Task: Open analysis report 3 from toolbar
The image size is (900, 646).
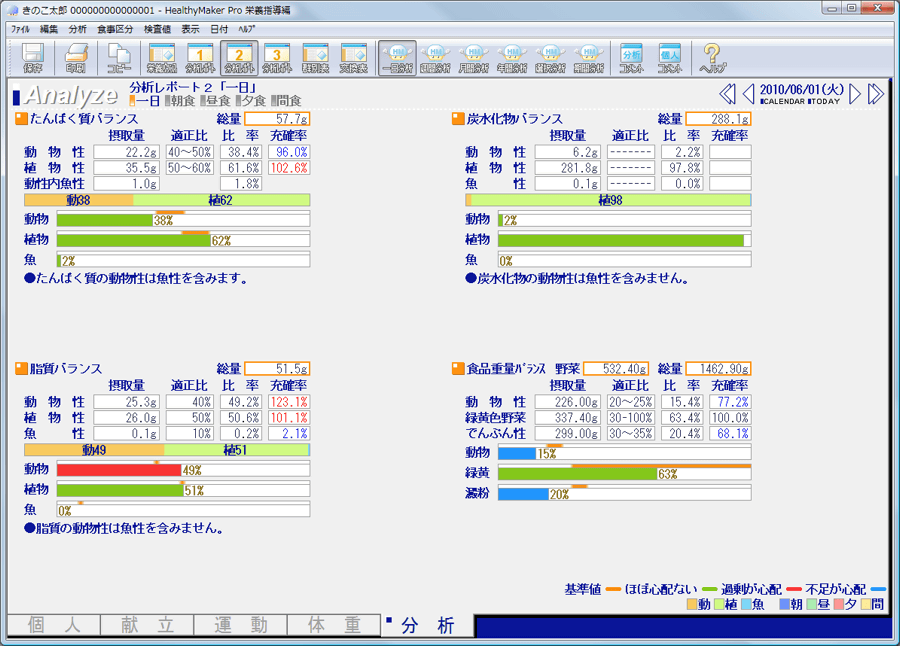Action: click(x=277, y=58)
